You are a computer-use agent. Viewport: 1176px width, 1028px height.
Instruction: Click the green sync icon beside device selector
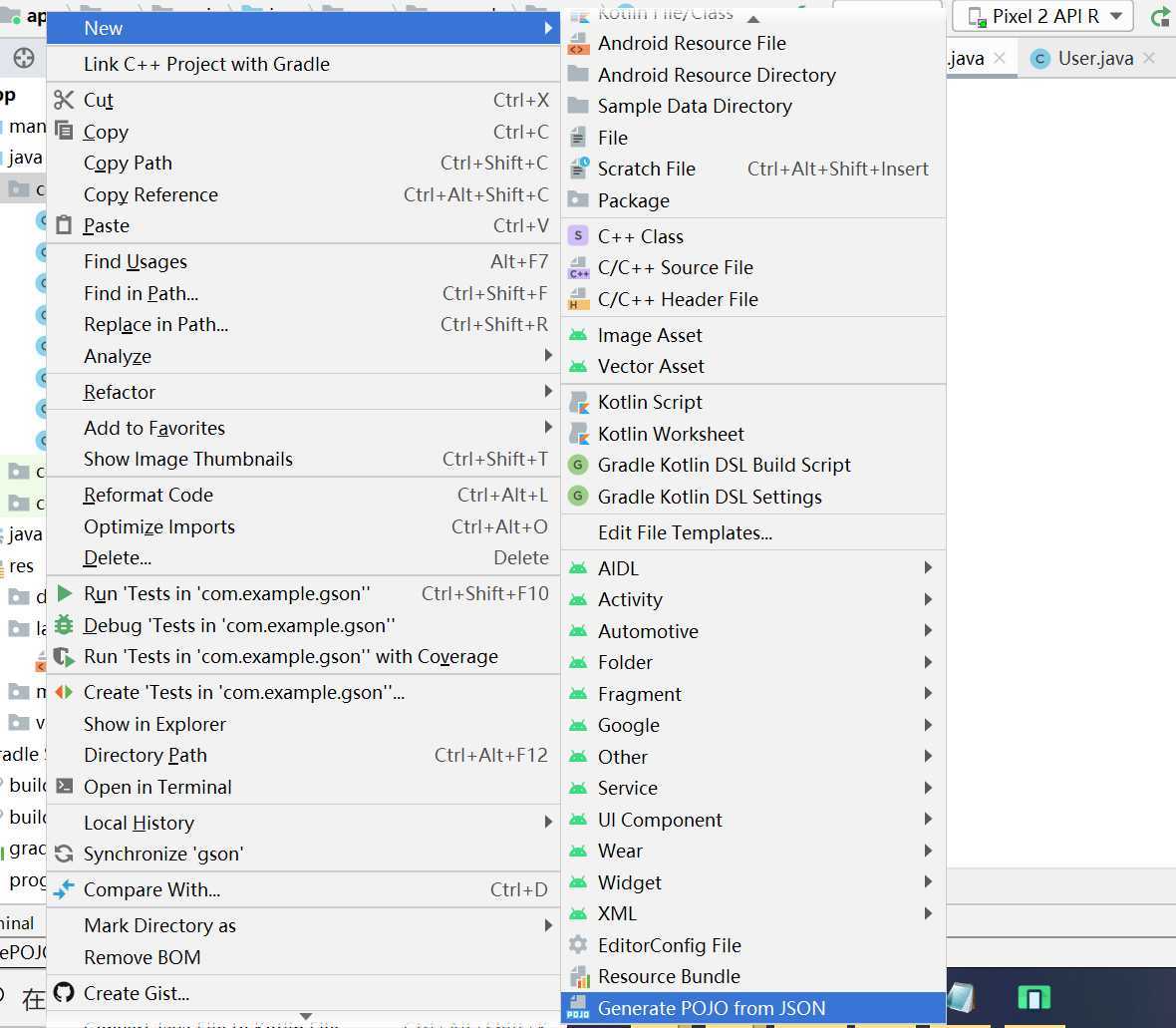point(1160,17)
